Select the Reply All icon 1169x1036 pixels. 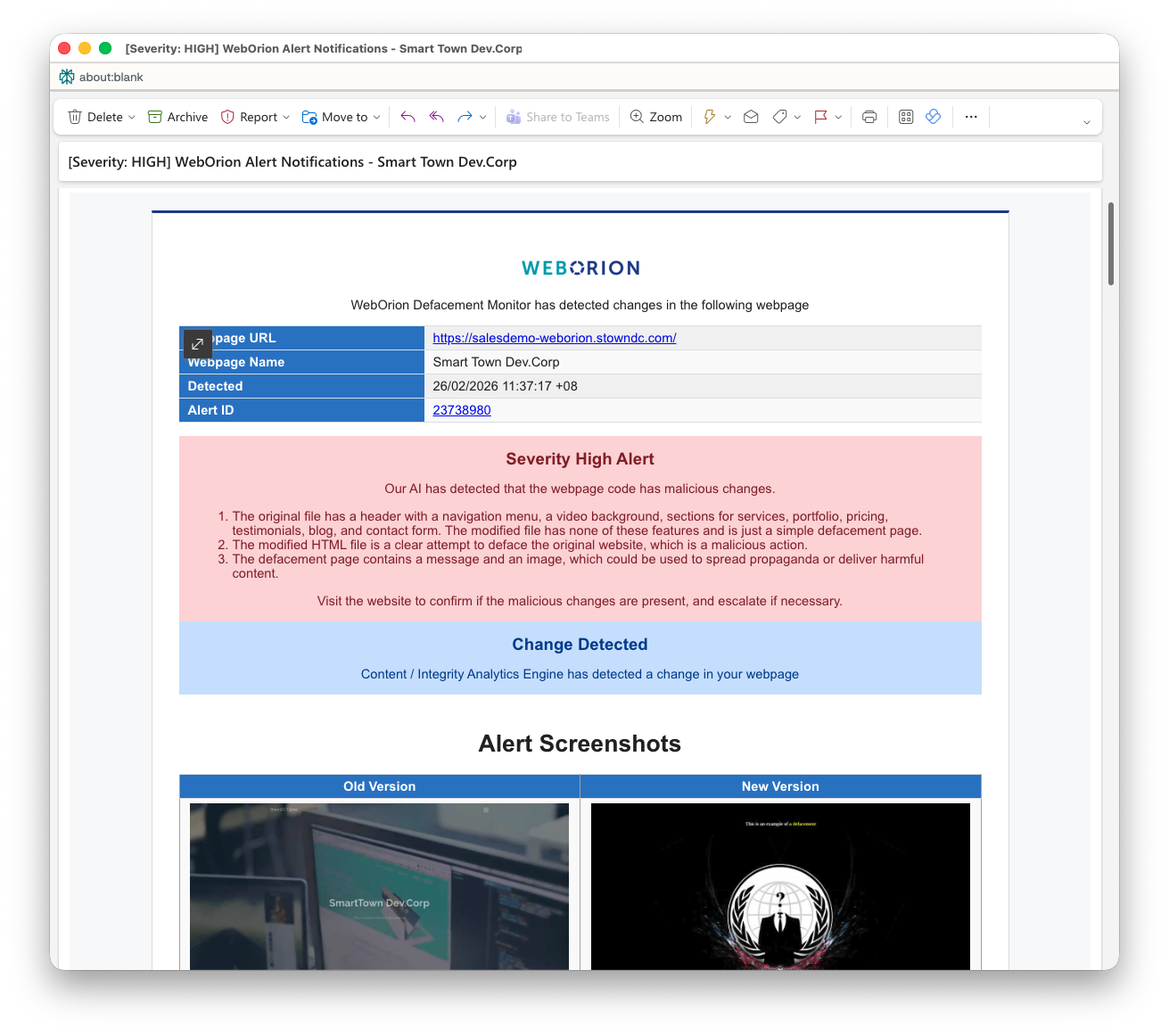435,116
